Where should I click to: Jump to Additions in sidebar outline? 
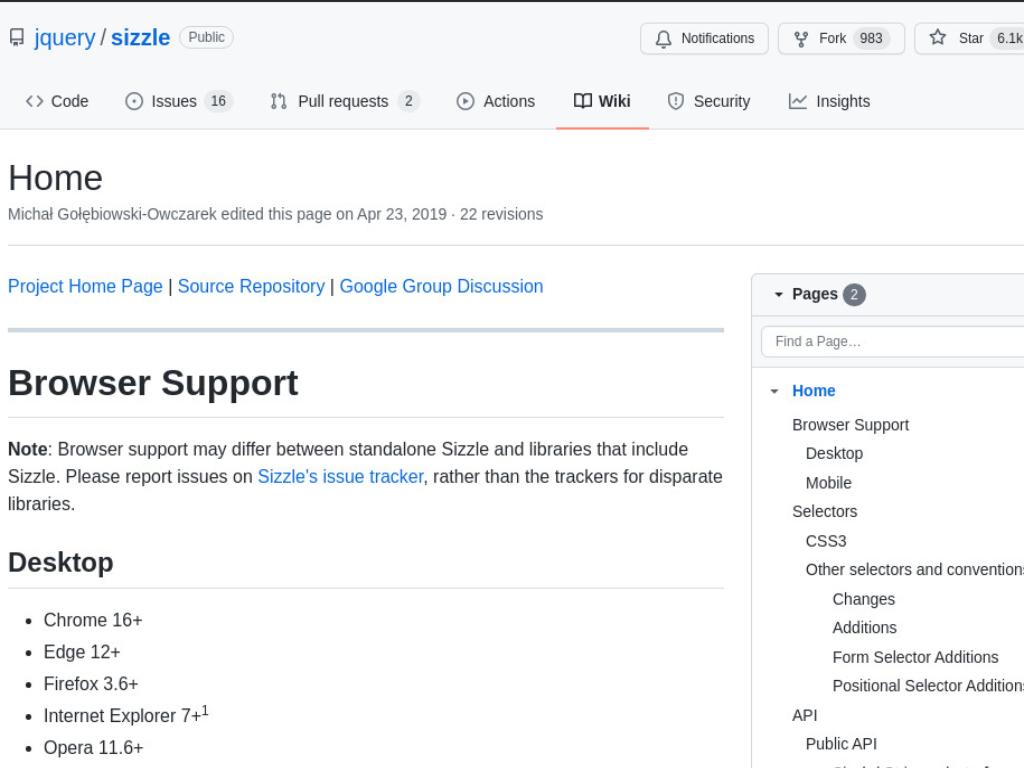pyautogui.click(x=864, y=628)
